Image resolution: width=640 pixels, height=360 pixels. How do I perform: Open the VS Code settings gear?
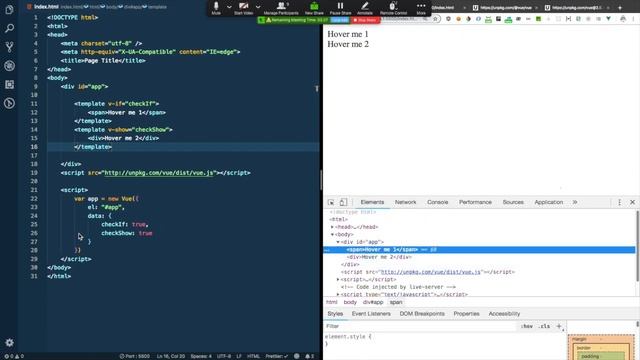(x=9, y=342)
